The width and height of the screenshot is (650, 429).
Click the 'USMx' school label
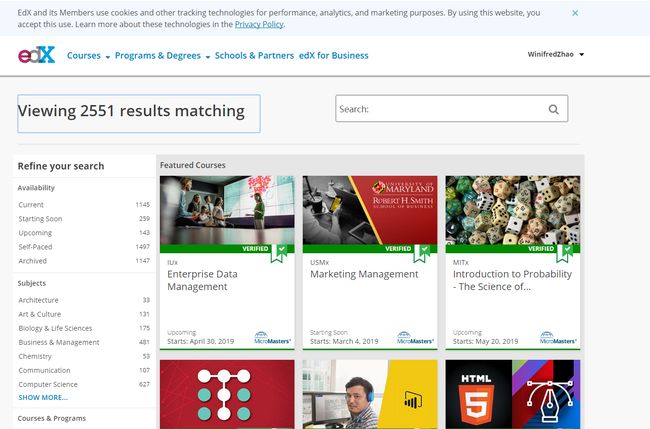320,262
